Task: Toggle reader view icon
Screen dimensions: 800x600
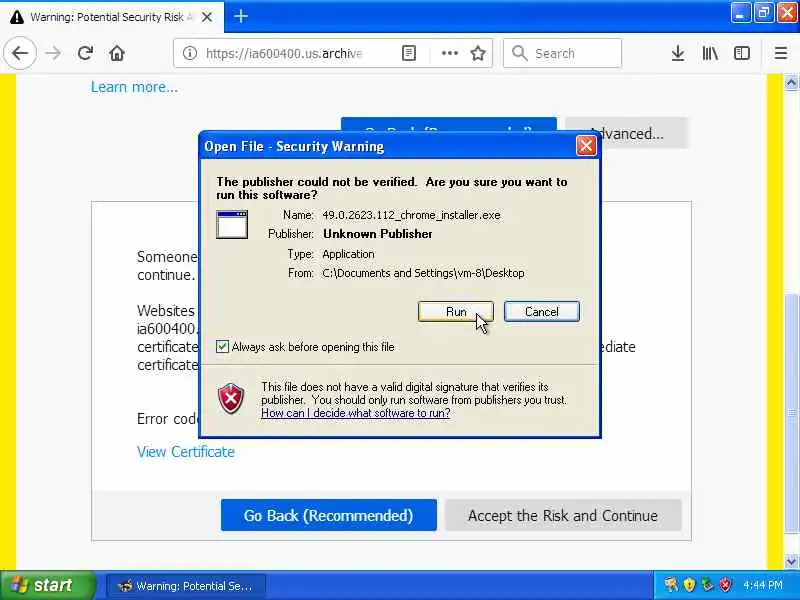Action: click(x=409, y=53)
